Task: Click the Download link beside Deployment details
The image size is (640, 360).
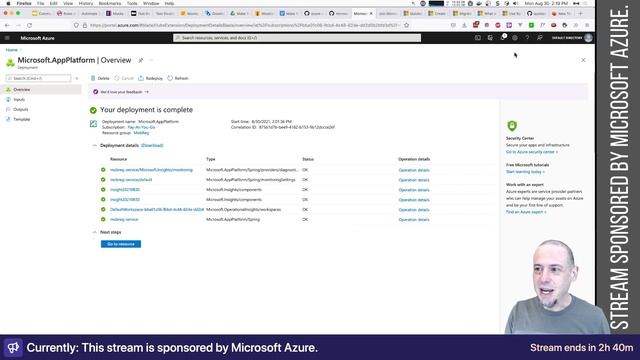Action: coord(152,145)
